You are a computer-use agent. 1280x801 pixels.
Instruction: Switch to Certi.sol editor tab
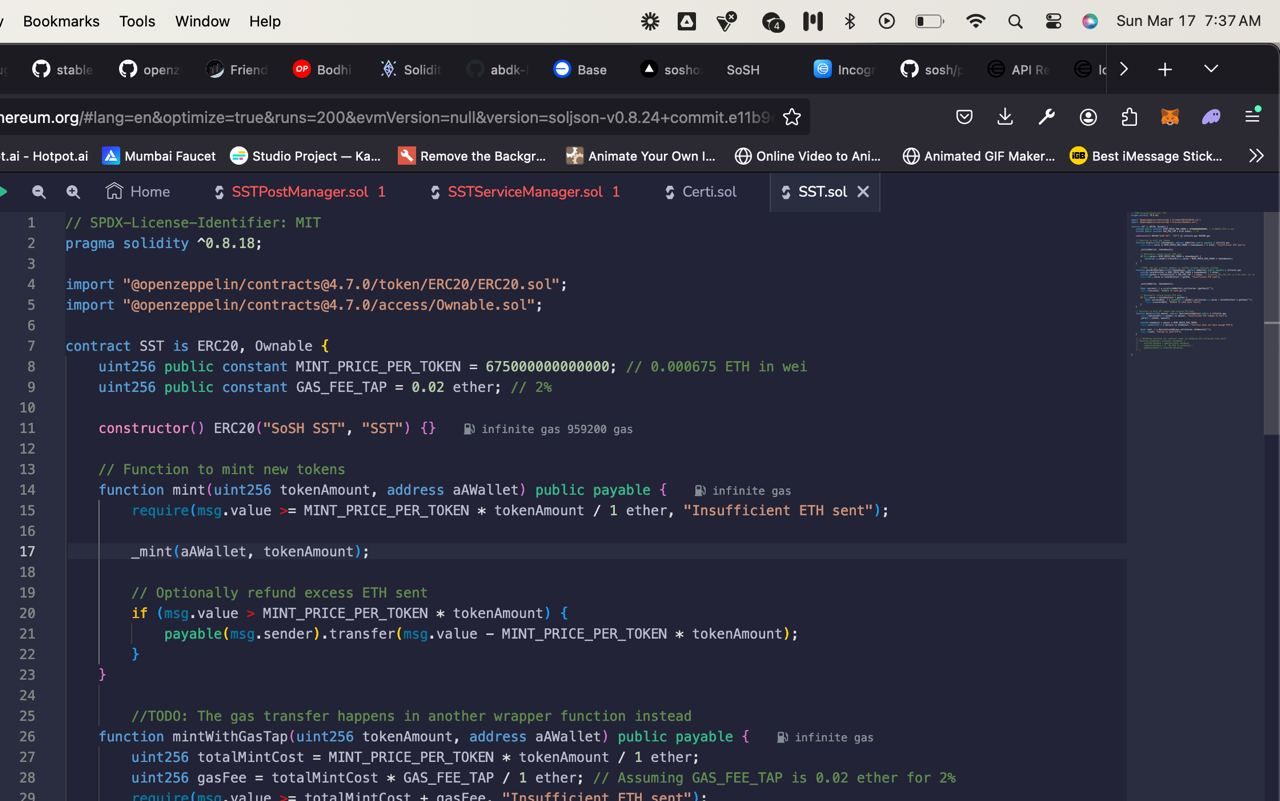coord(699,192)
